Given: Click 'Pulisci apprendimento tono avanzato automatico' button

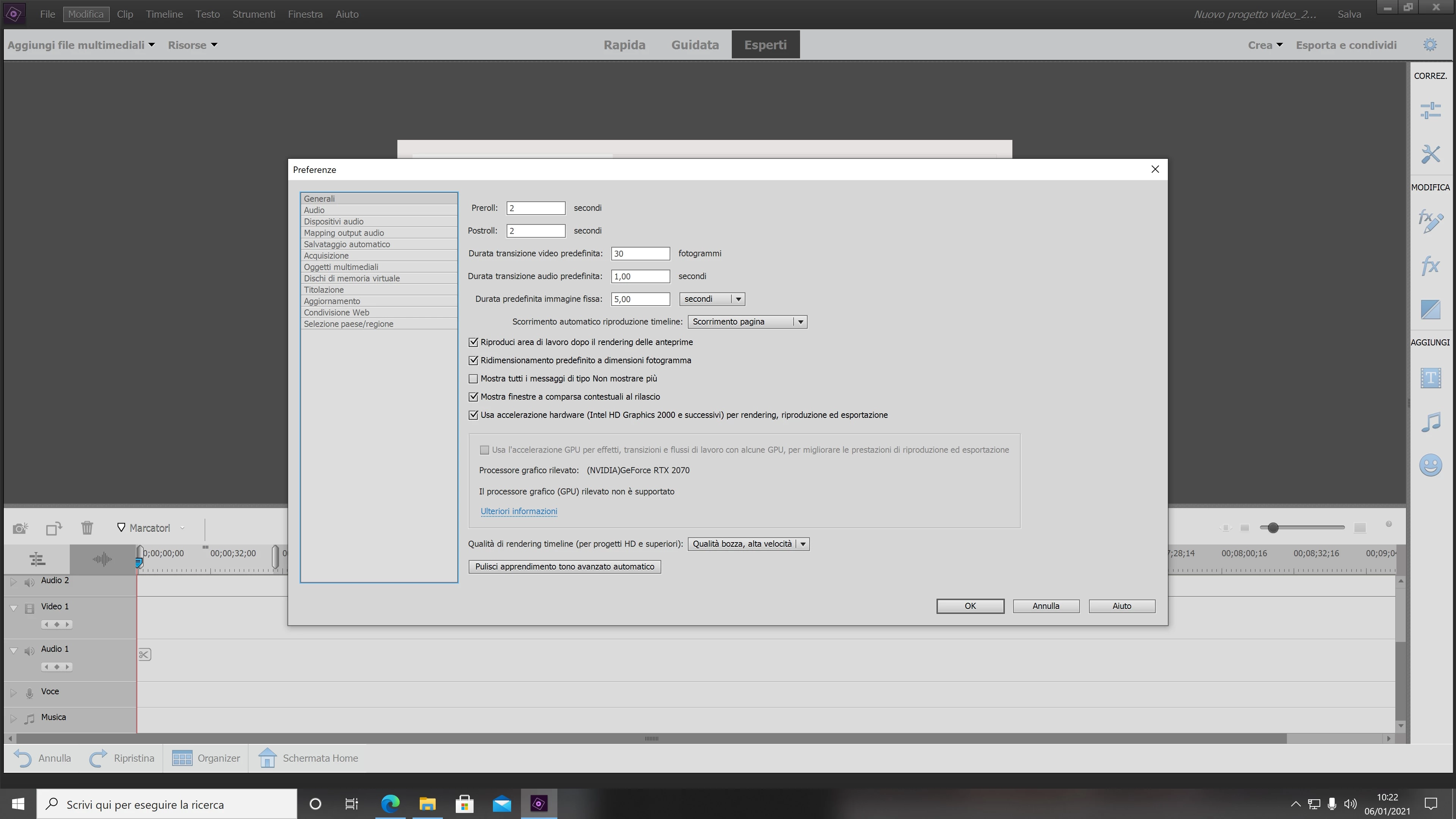Looking at the screenshot, I should (564, 566).
